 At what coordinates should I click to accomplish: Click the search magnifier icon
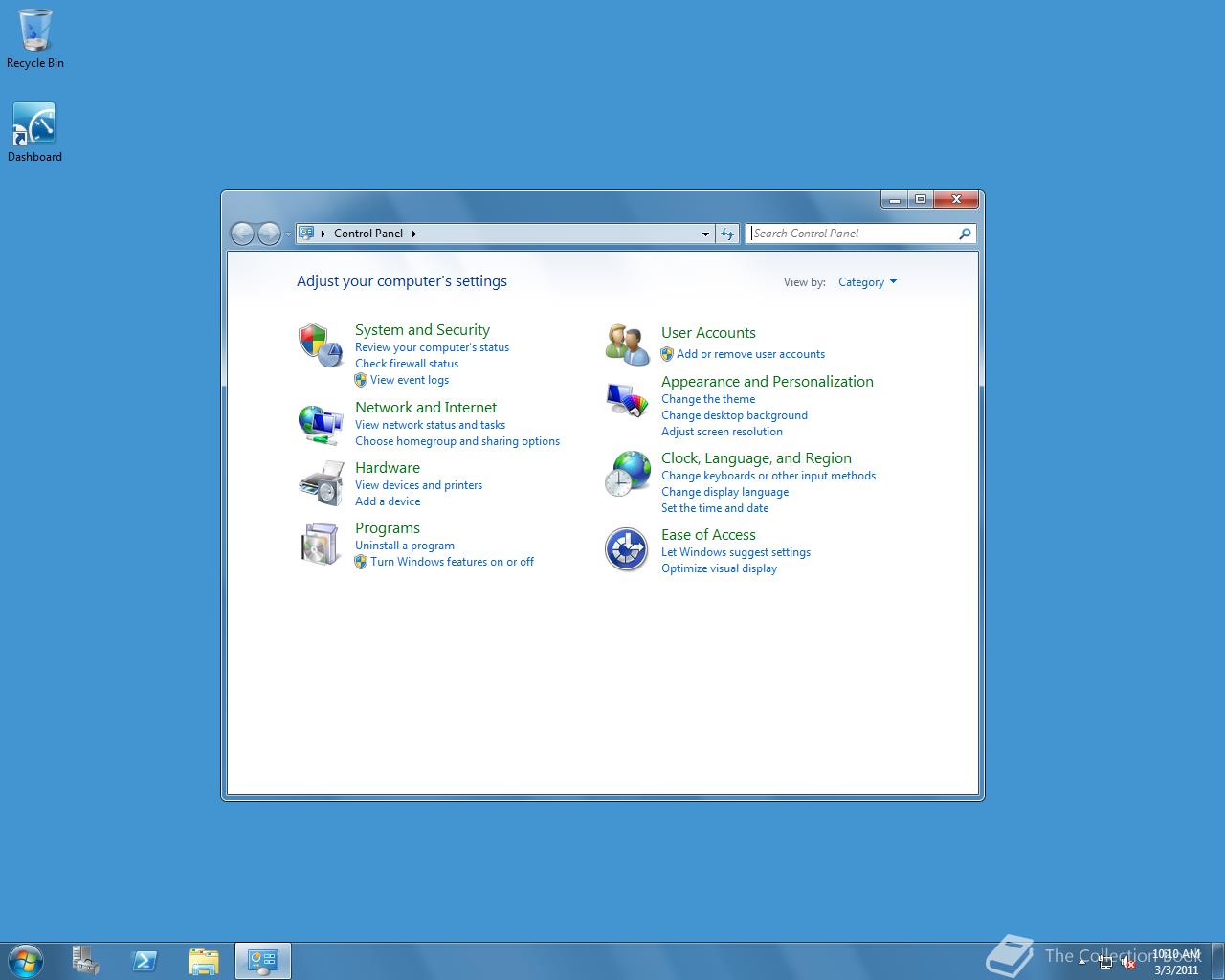tap(965, 234)
